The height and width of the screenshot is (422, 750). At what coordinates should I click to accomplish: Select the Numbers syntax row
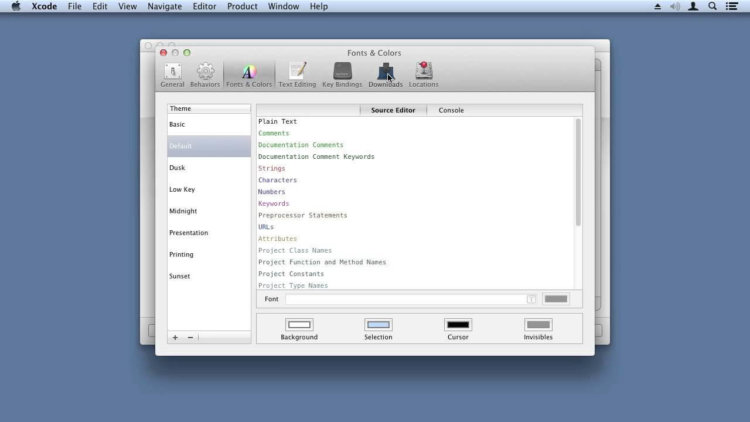416,192
